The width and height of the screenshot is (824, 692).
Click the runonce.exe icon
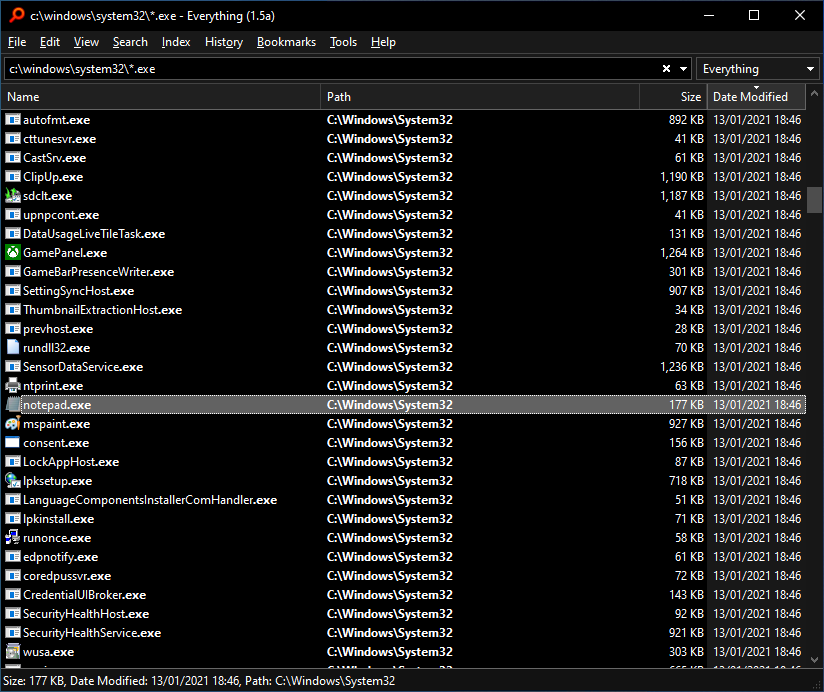13,538
